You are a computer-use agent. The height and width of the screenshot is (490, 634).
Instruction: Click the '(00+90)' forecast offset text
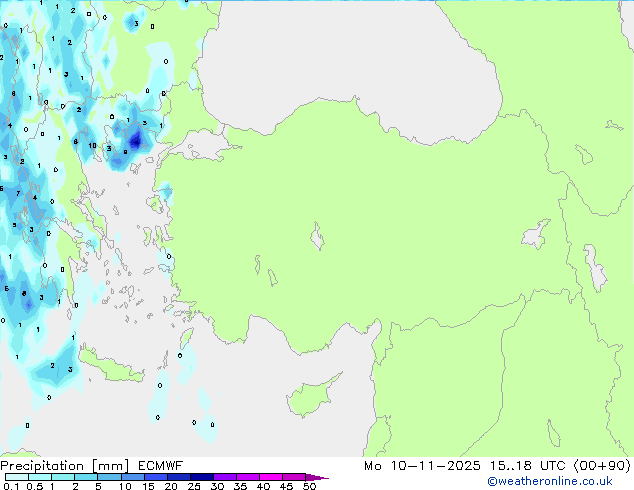(602, 466)
